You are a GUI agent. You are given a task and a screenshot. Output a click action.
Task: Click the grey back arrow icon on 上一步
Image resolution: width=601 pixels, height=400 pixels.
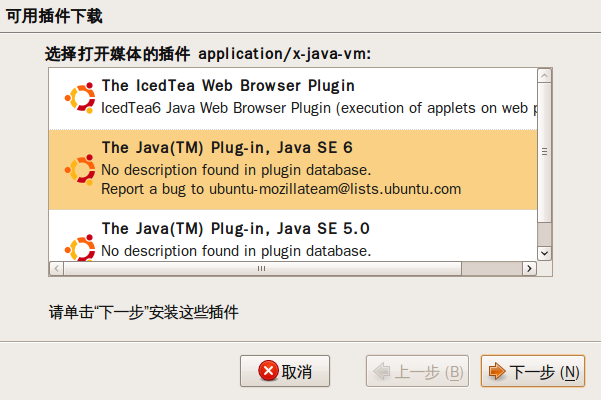(x=382, y=371)
